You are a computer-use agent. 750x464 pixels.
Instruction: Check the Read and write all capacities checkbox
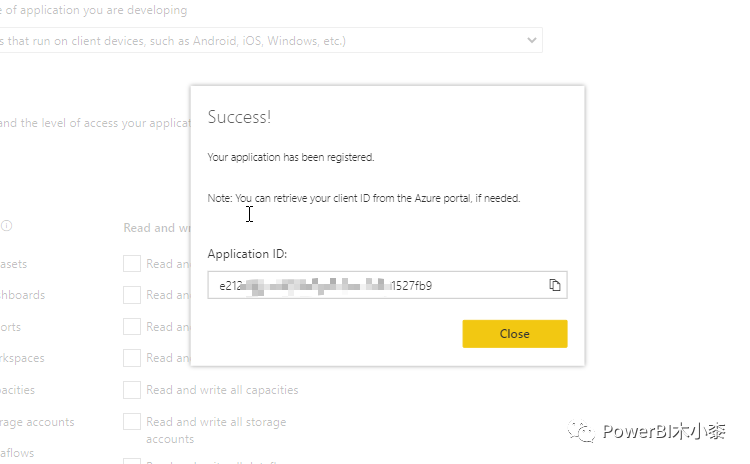click(132, 390)
